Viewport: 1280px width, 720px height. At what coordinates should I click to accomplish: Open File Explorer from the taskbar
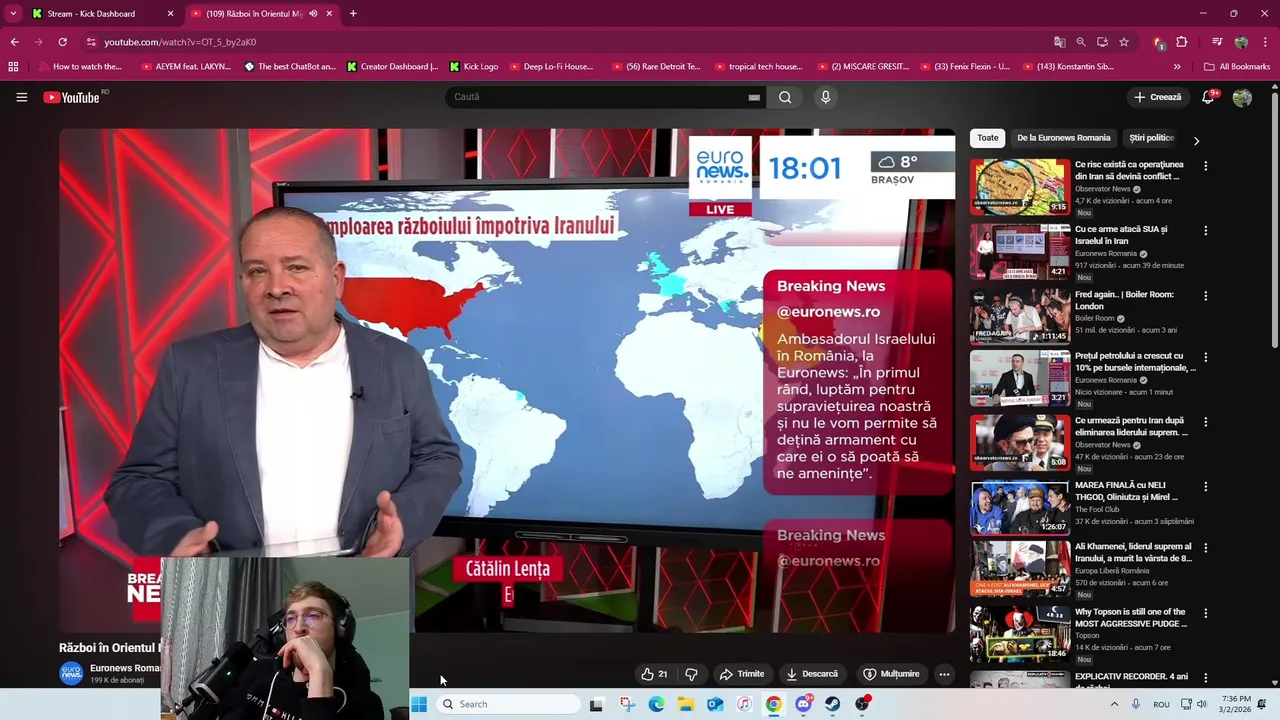point(686,704)
